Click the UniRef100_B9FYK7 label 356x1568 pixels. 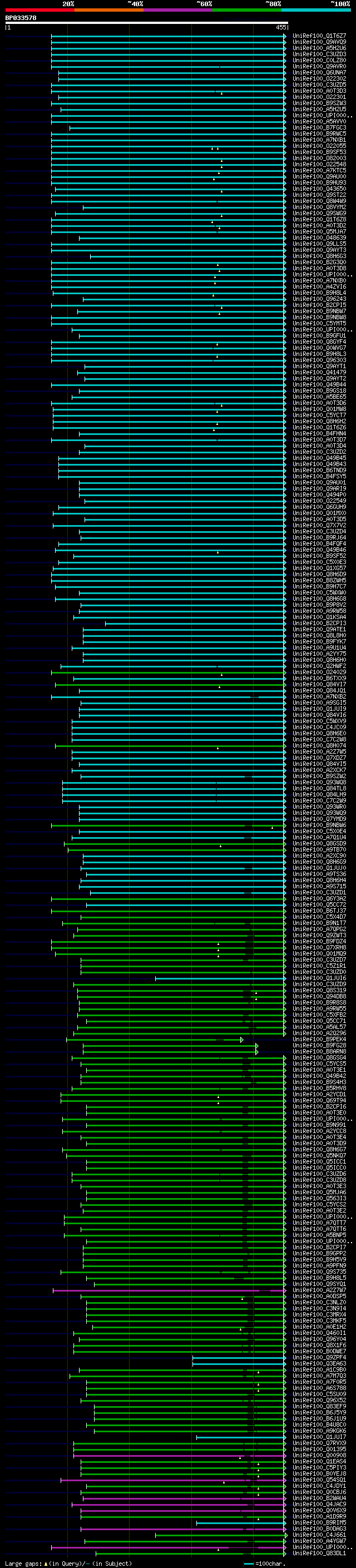point(319,641)
